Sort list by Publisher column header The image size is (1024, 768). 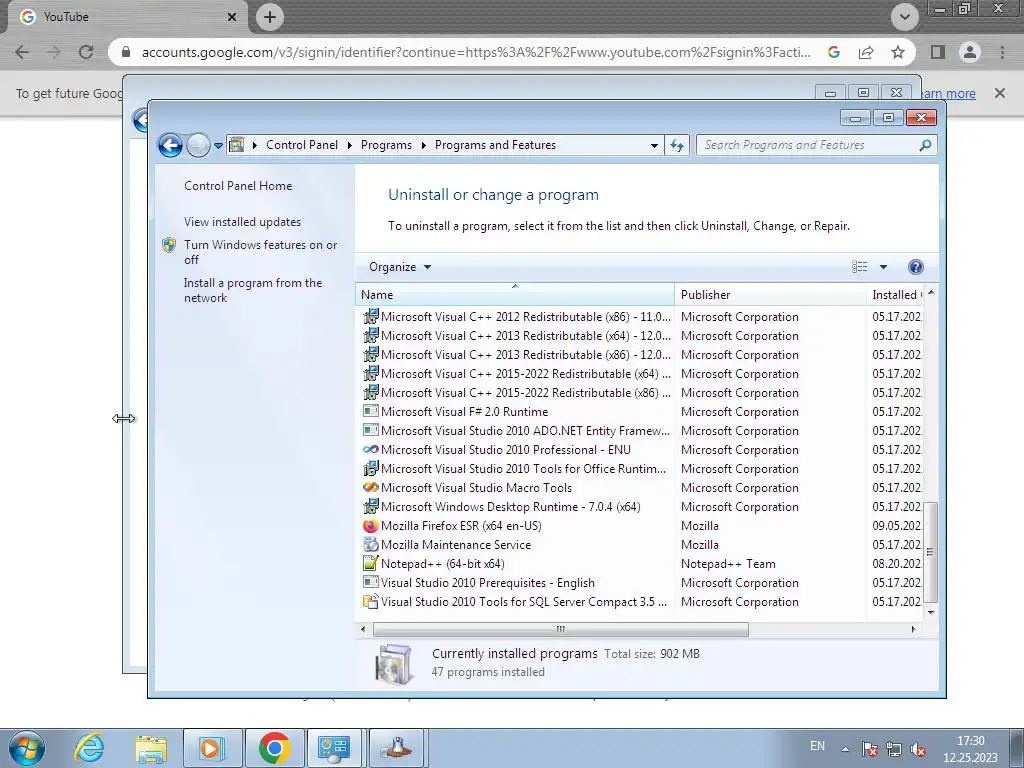click(x=771, y=295)
